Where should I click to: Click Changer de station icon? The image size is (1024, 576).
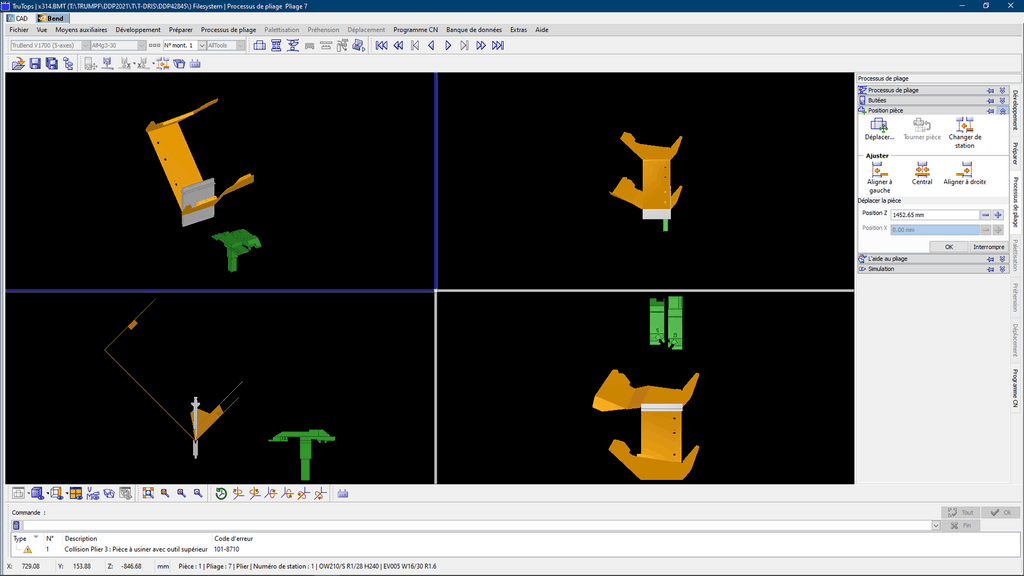[965, 133]
